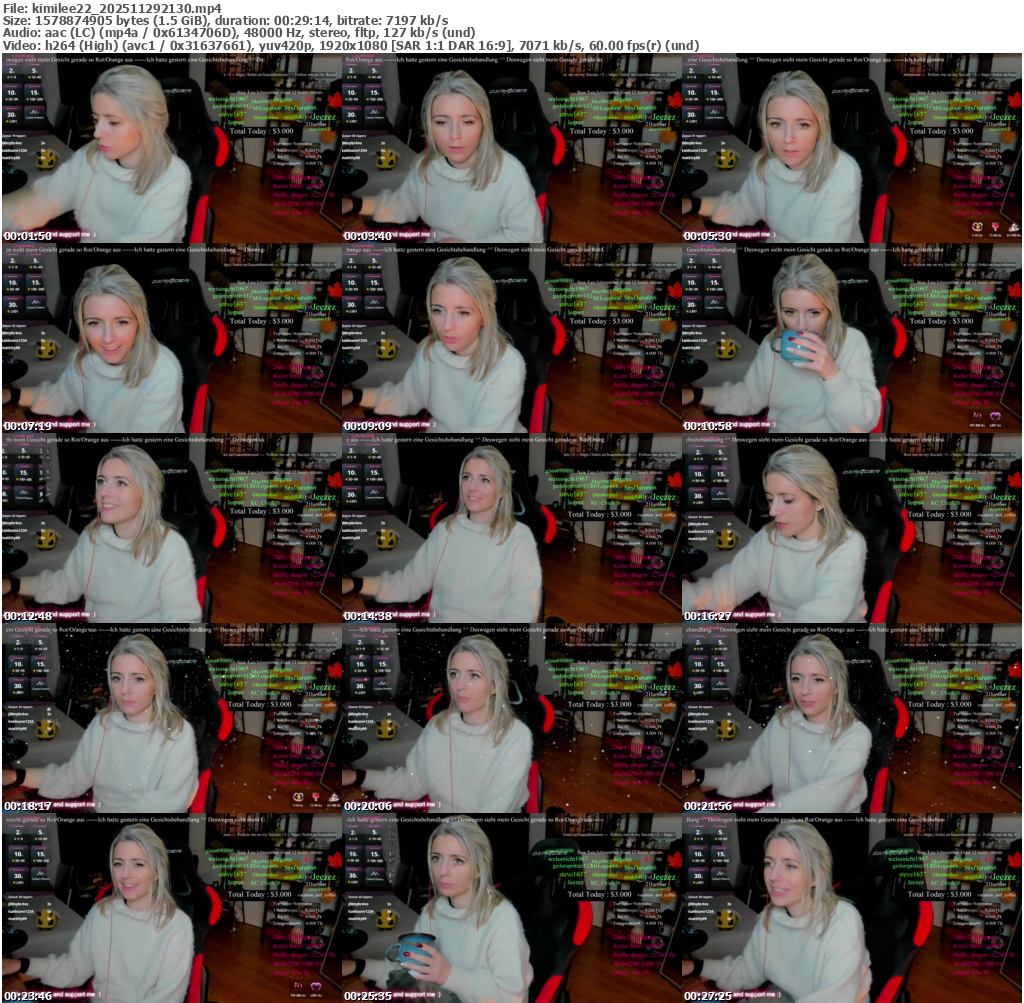Image resolution: width=1024 pixels, height=1003 pixels.
Task: Open the thumbnail frame at 00:01:50
Action: 172,148
